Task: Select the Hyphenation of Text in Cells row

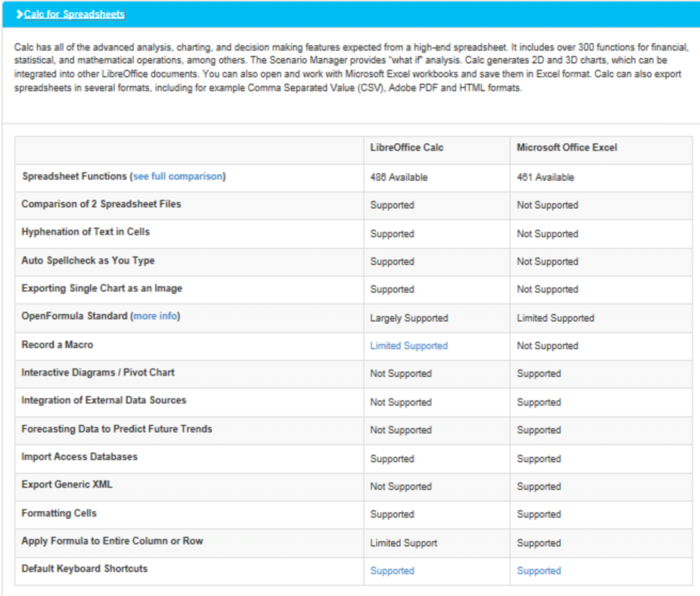Action: coord(354,234)
